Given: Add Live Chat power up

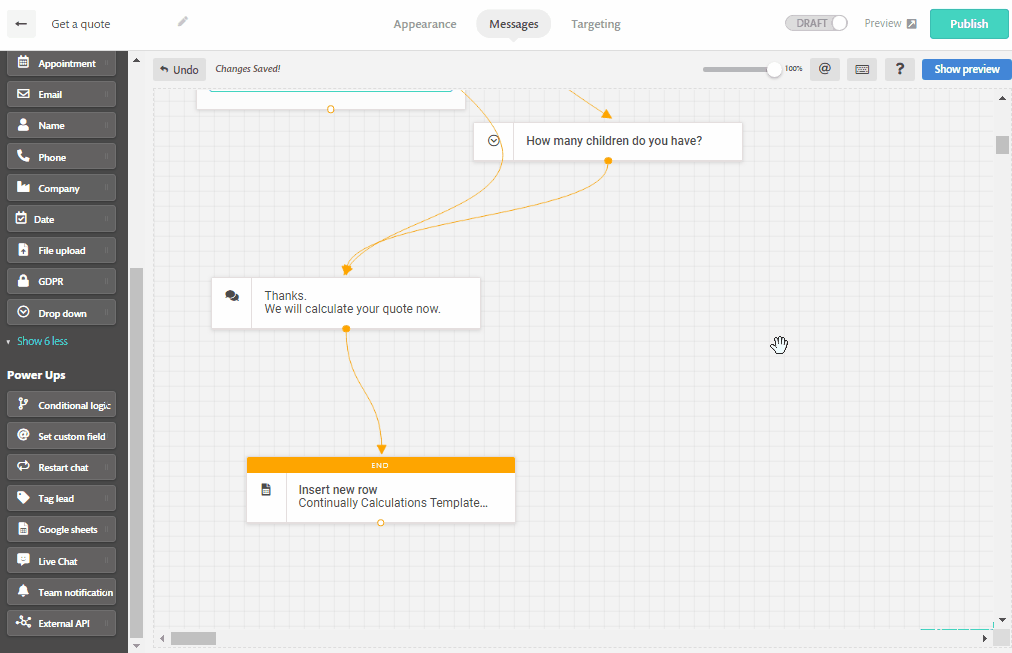Looking at the screenshot, I should click(61, 561).
